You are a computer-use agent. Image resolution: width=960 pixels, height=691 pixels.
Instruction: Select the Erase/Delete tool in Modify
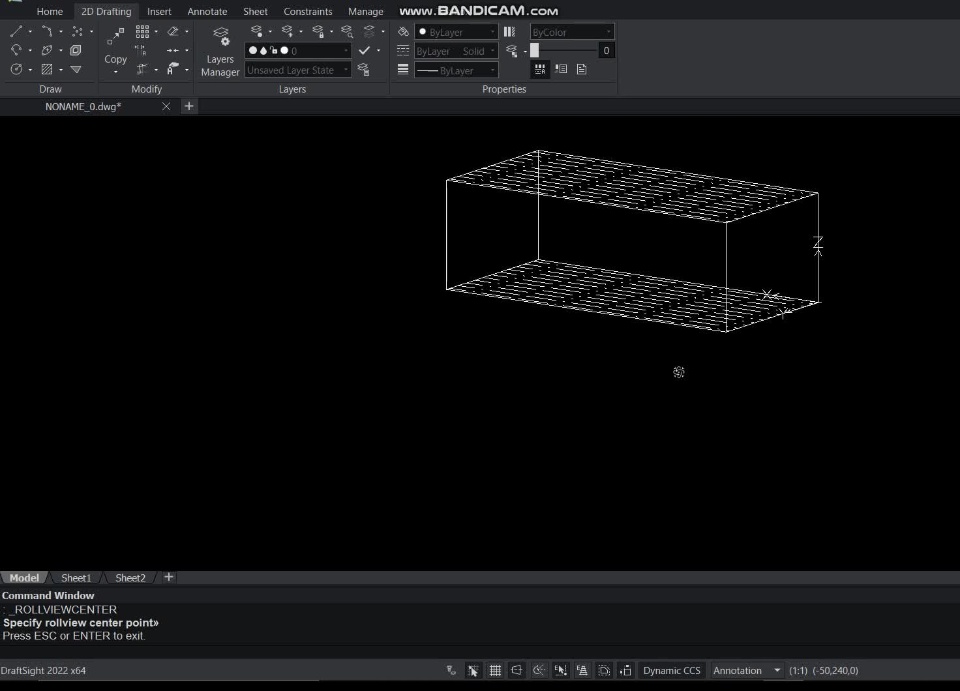point(173,31)
